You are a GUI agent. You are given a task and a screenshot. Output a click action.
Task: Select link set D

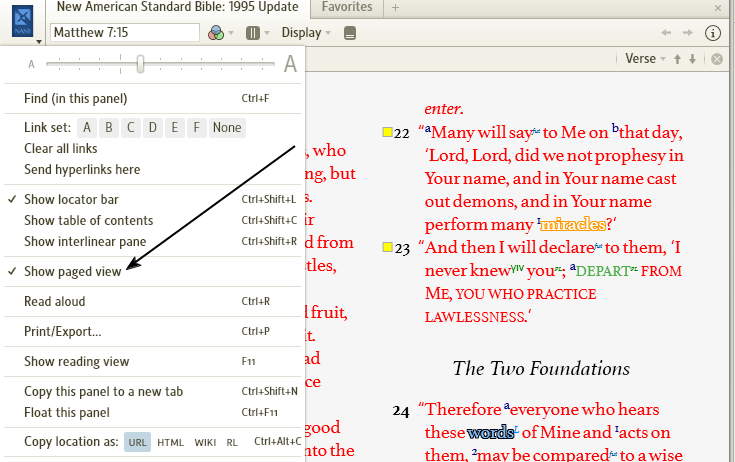pos(153,127)
